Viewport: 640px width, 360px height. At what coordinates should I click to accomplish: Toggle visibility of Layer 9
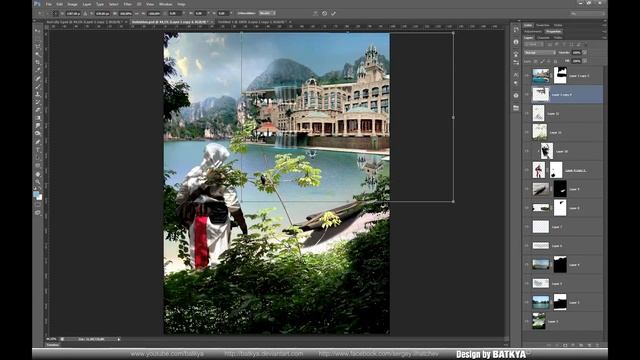[527, 189]
